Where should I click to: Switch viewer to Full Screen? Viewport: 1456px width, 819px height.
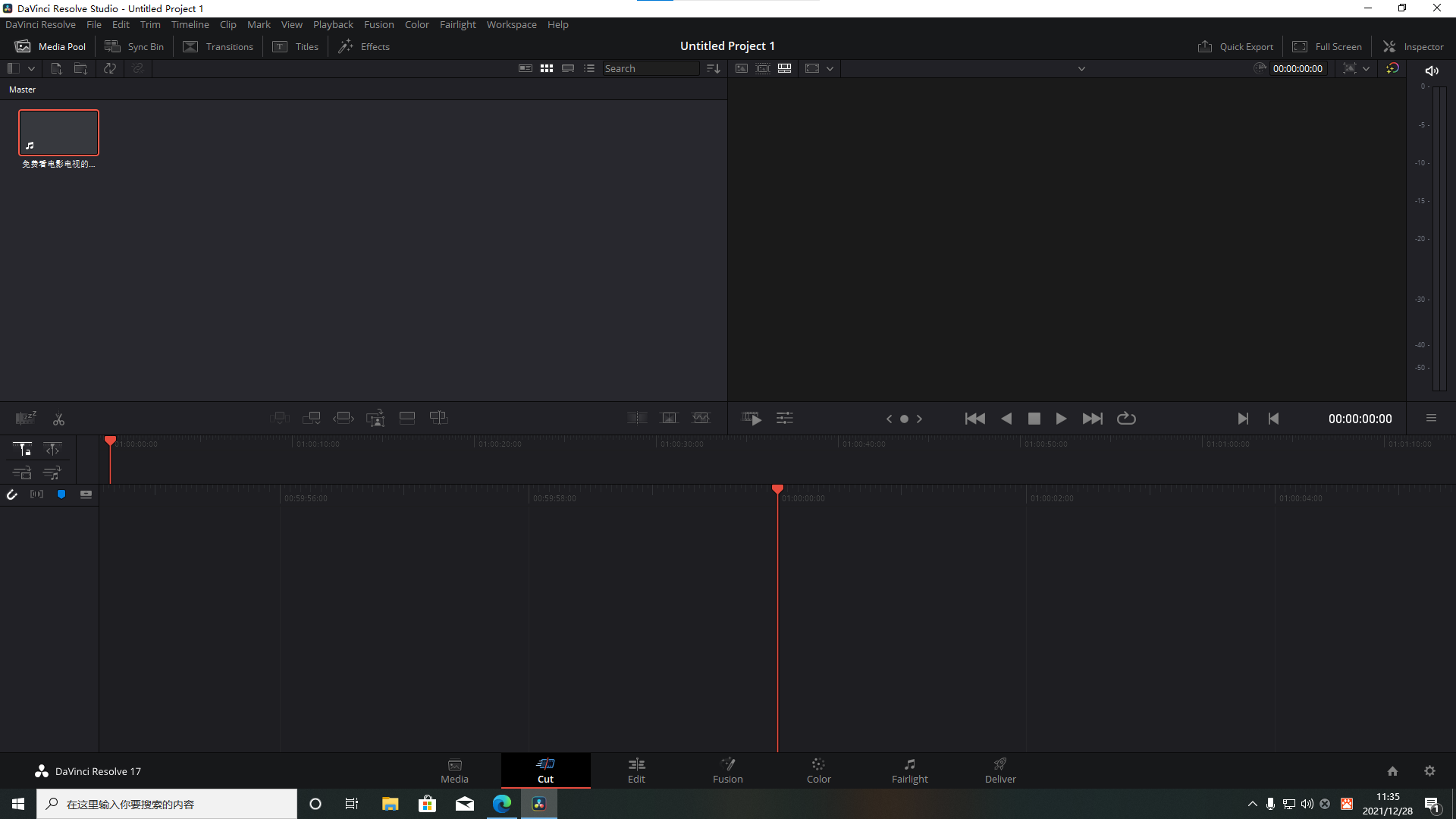(1327, 46)
